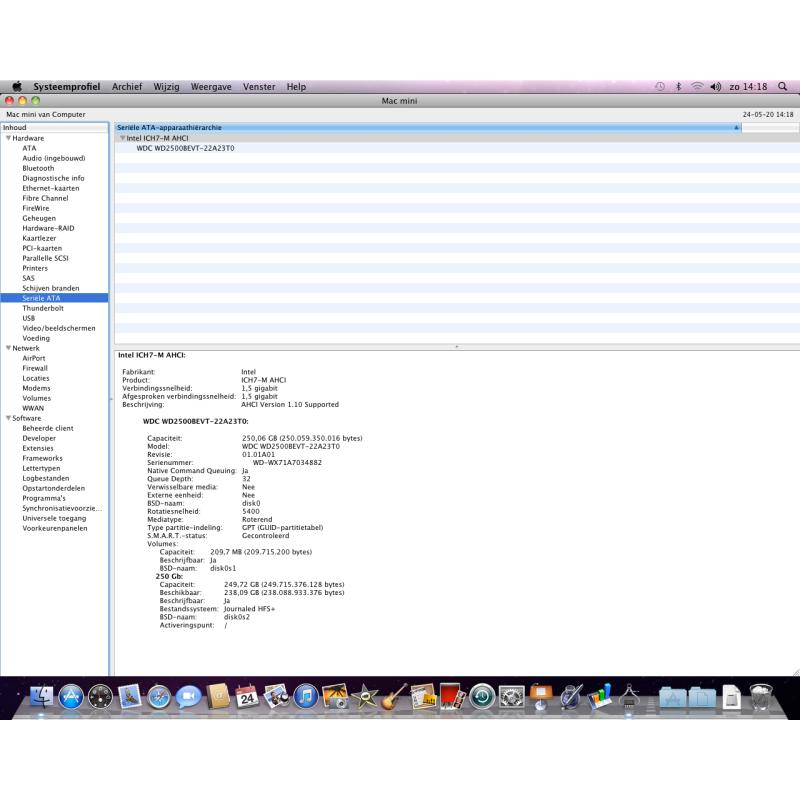Select Printers in the sidebar

coord(35,268)
